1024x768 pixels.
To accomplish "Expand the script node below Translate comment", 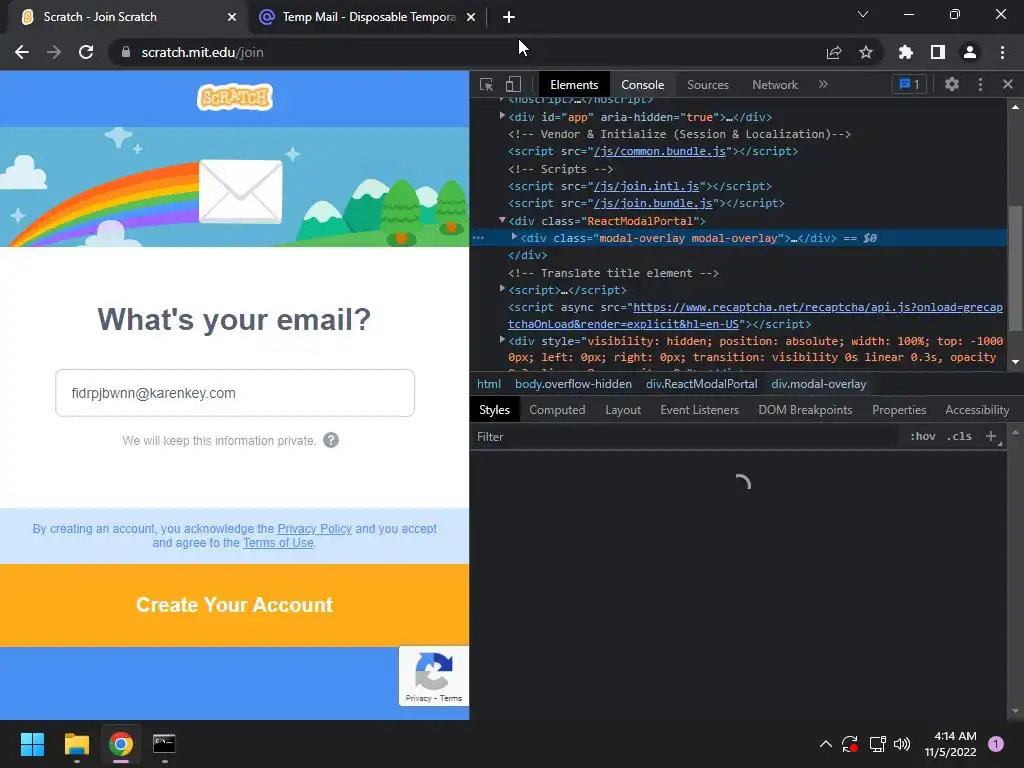I will [x=502, y=289].
